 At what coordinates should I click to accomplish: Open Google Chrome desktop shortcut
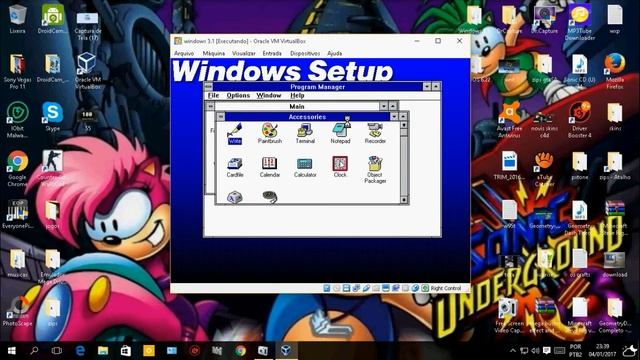[17, 168]
